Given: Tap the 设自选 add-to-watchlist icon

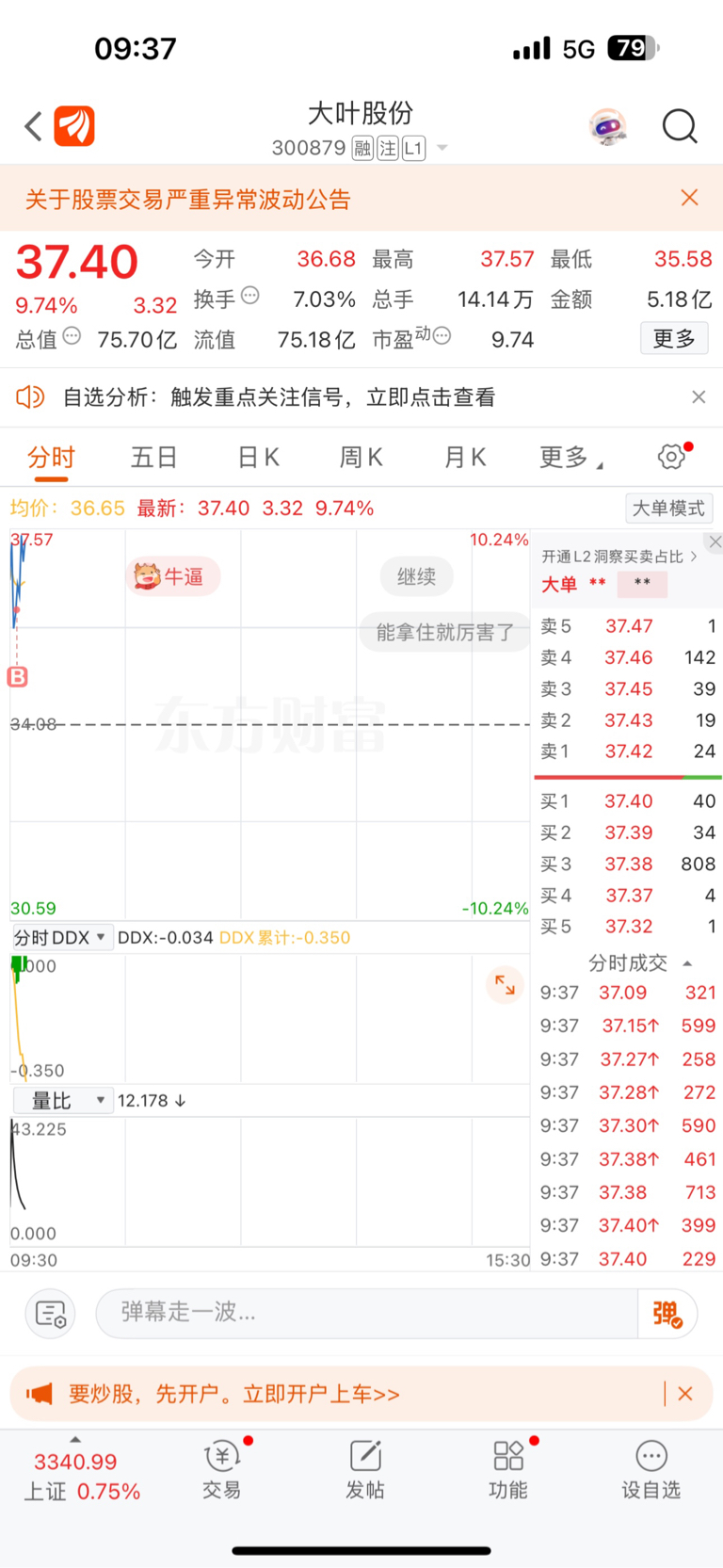Looking at the screenshot, I should [651, 1469].
